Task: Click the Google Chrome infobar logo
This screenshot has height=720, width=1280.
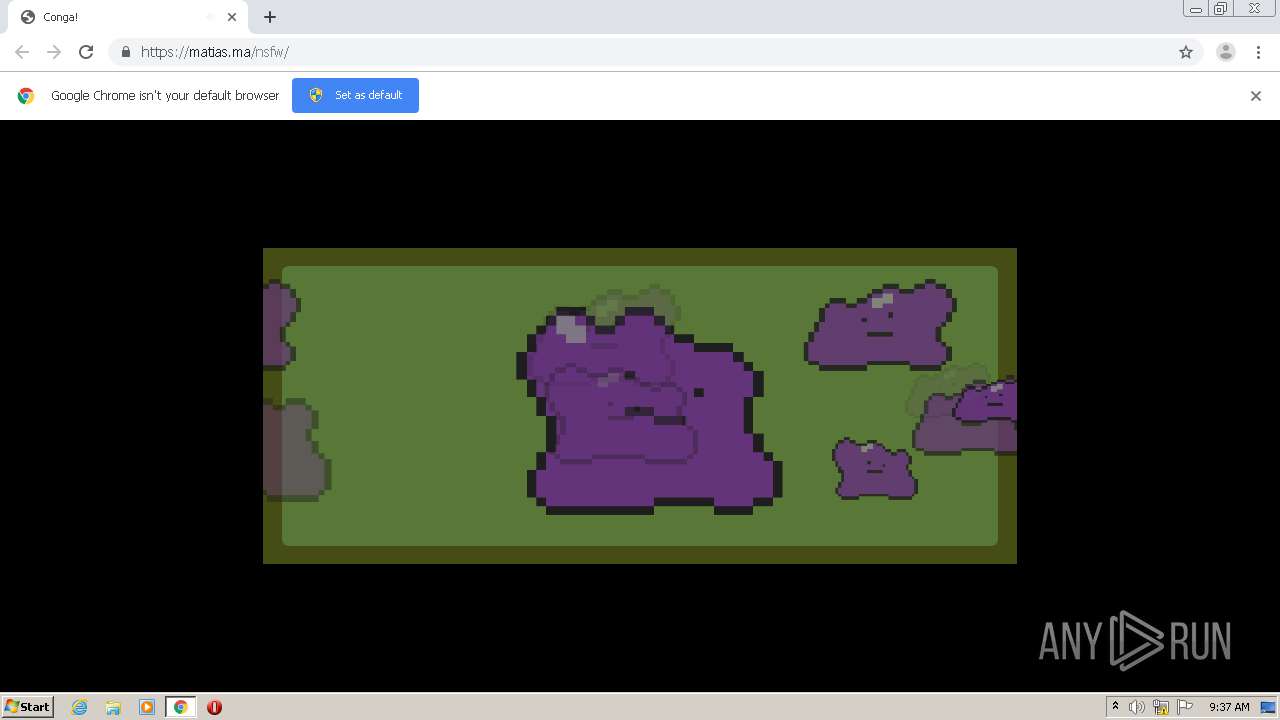Action: pyautogui.click(x=26, y=96)
